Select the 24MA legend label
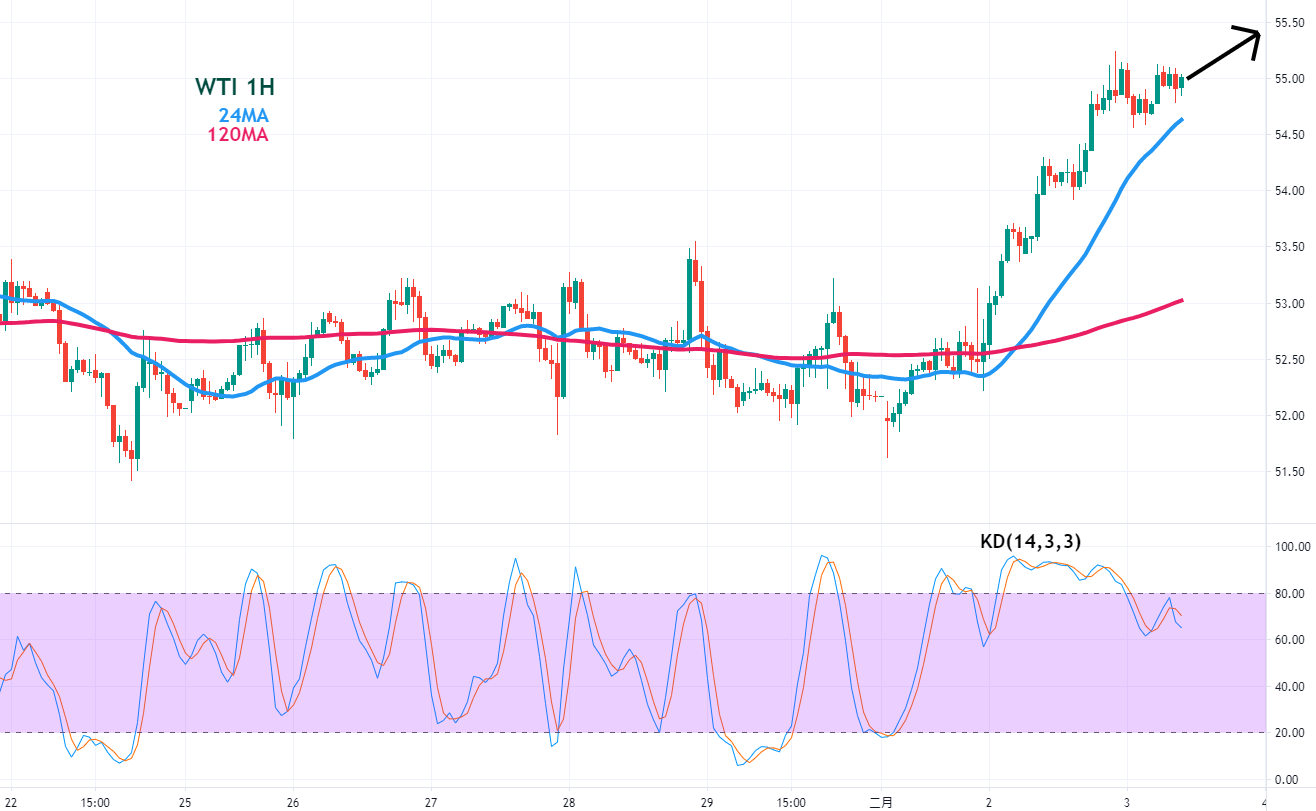 [x=244, y=115]
